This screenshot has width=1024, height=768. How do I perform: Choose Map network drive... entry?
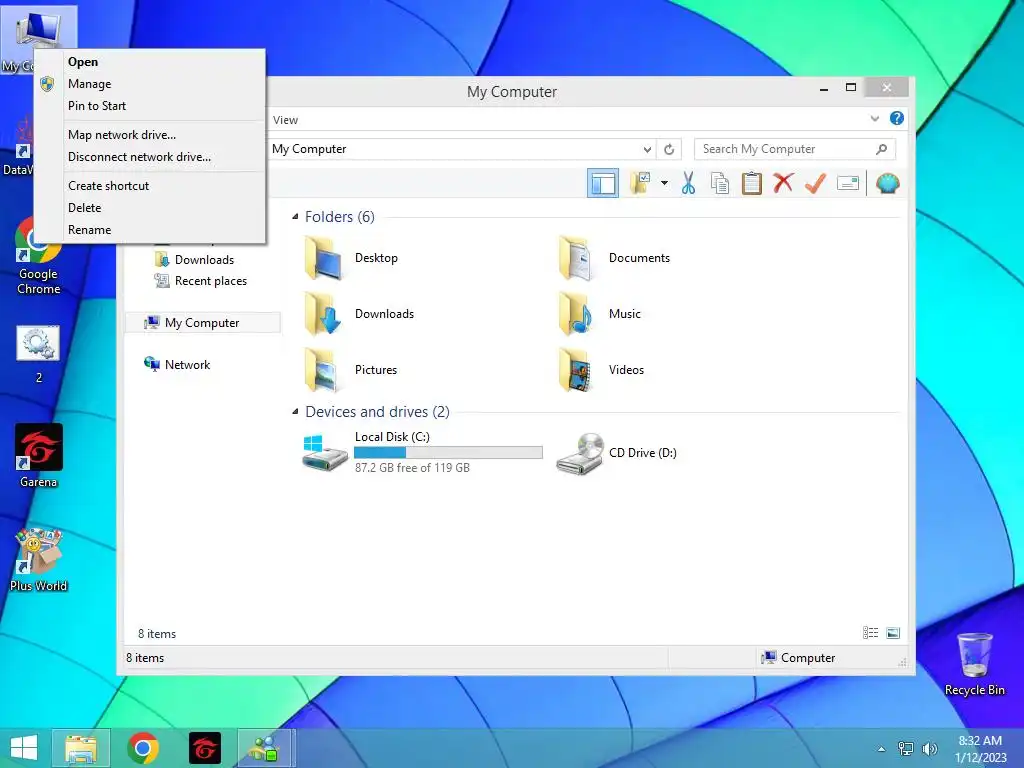coord(150,135)
